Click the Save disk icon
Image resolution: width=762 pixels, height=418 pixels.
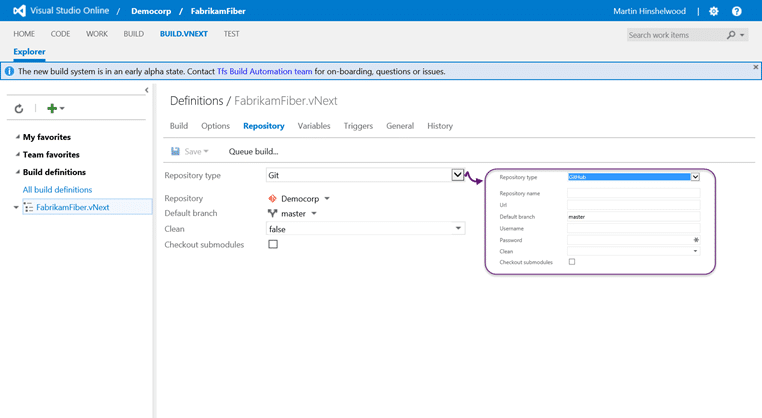click(x=175, y=151)
